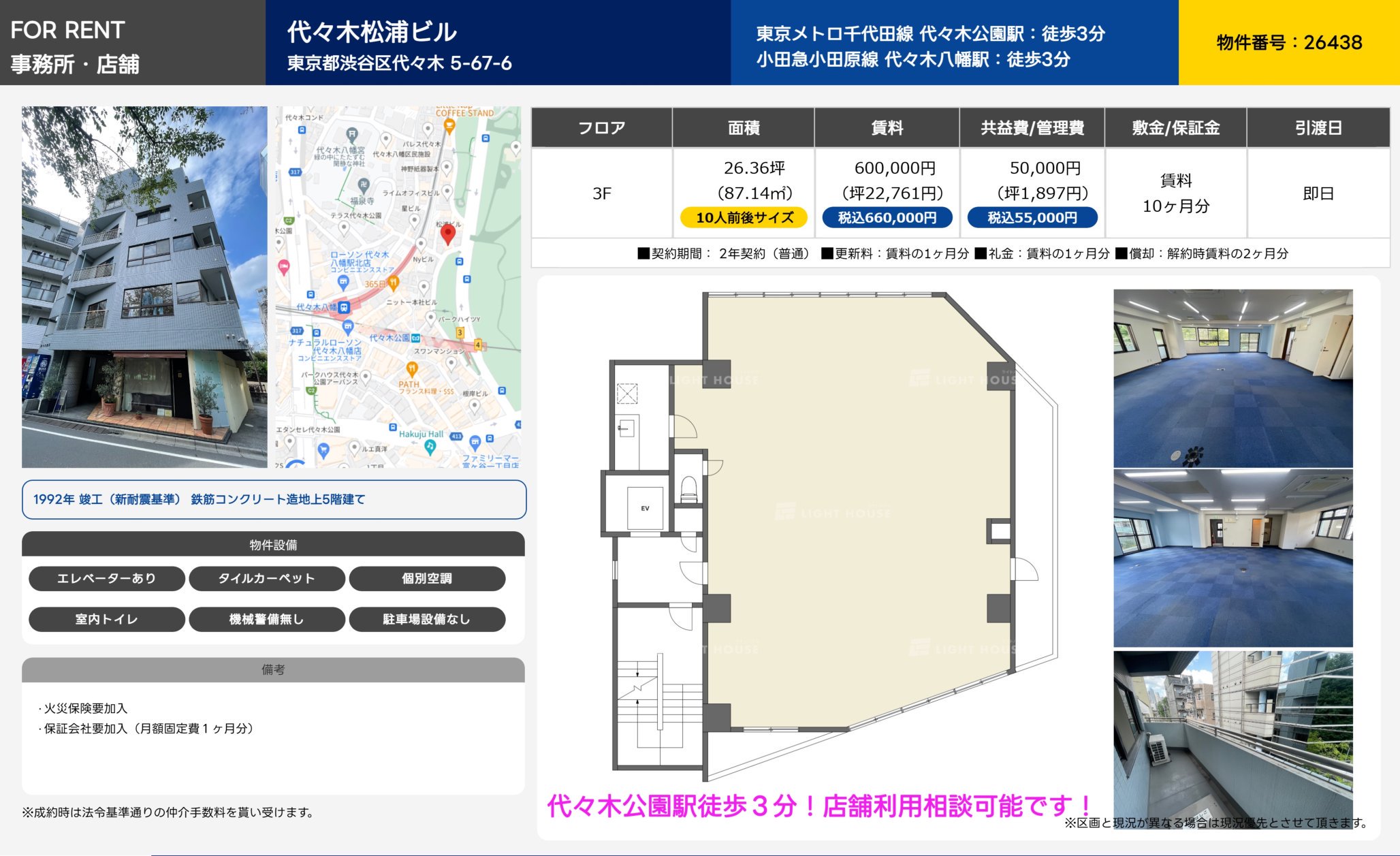
Task: Click the 1992年 竣工 building info box
Action: 274,499
